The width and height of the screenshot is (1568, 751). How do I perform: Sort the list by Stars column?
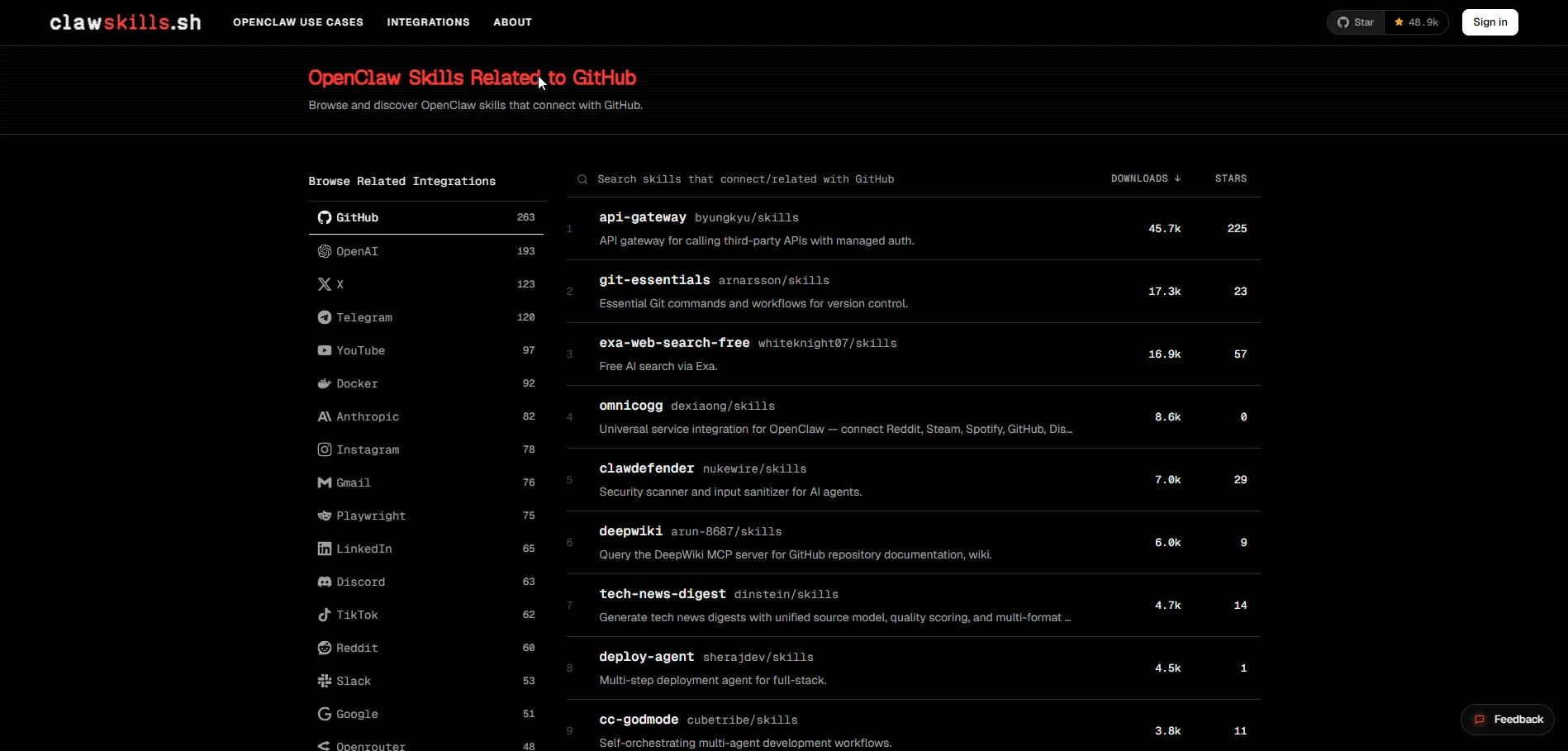point(1231,178)
